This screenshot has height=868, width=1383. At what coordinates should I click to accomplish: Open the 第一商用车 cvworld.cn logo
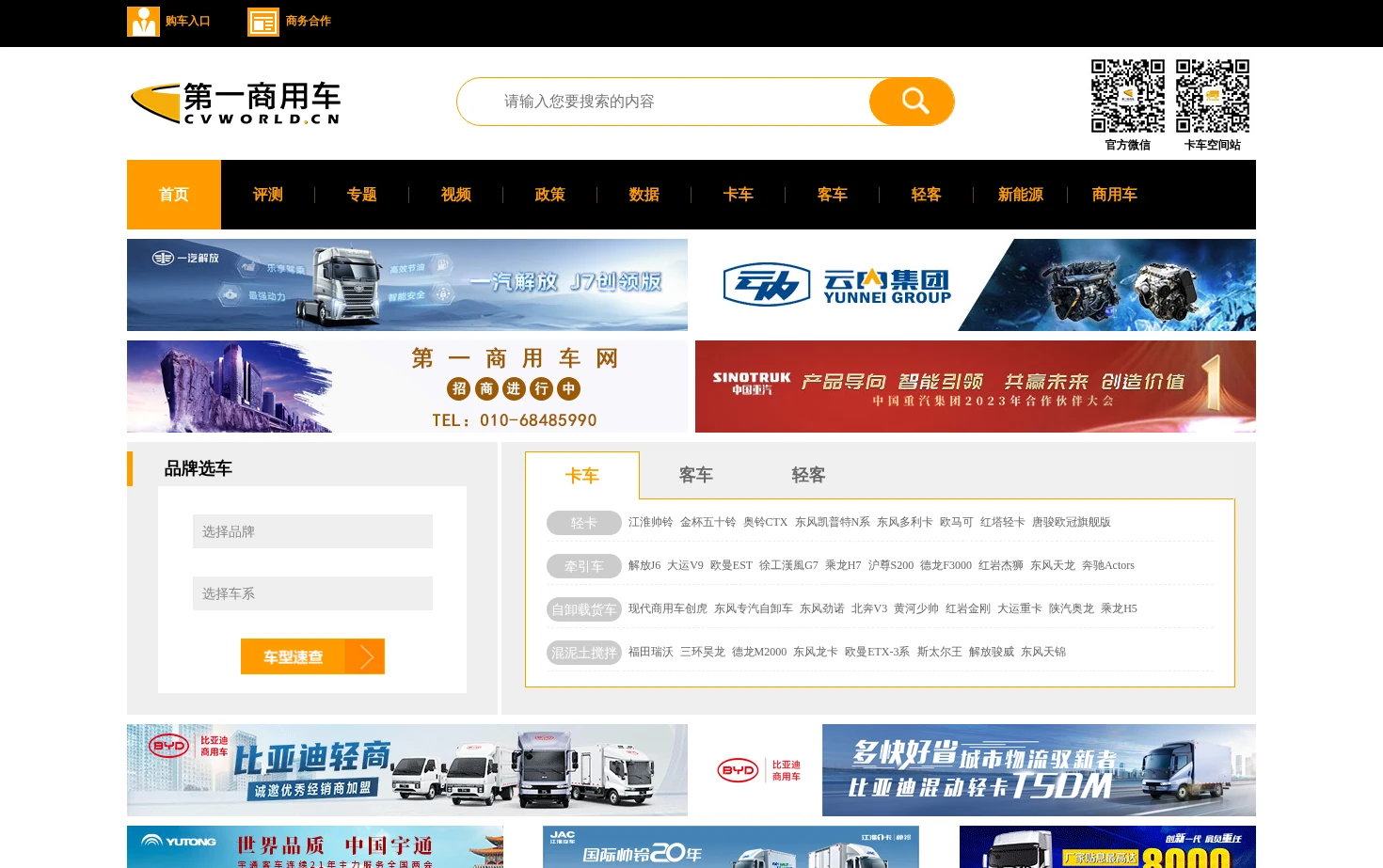coord(235,103)
